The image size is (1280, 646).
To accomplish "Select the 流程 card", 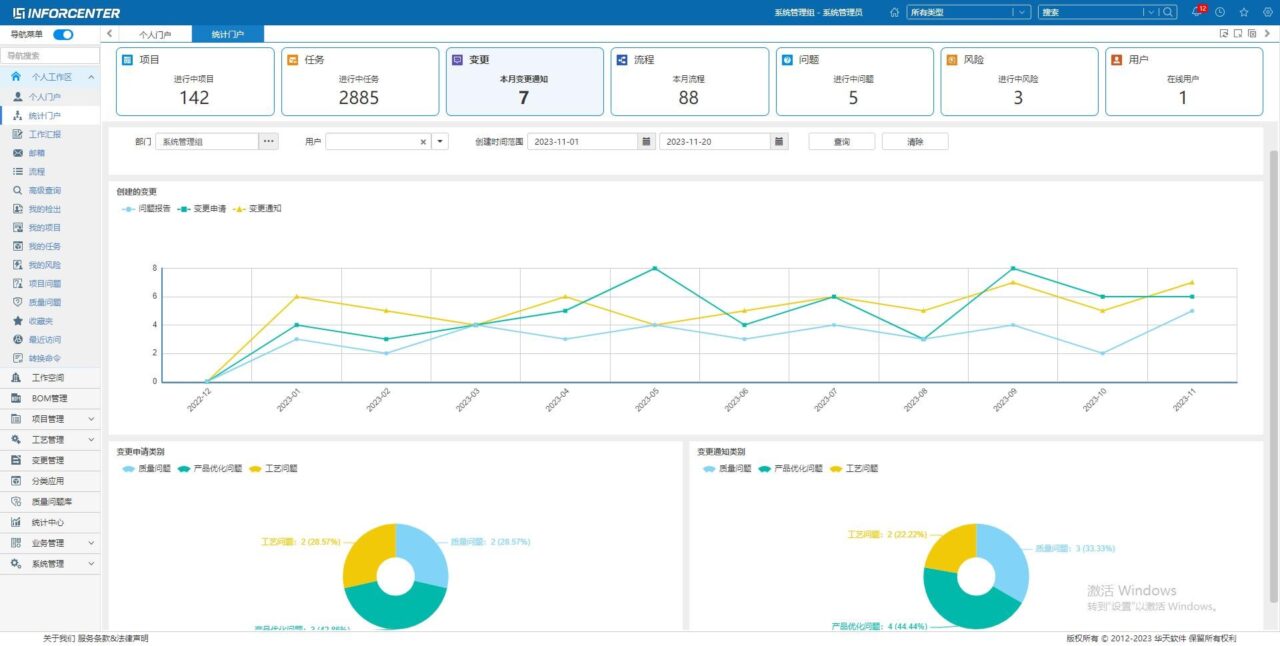I will tap(689, 81).
